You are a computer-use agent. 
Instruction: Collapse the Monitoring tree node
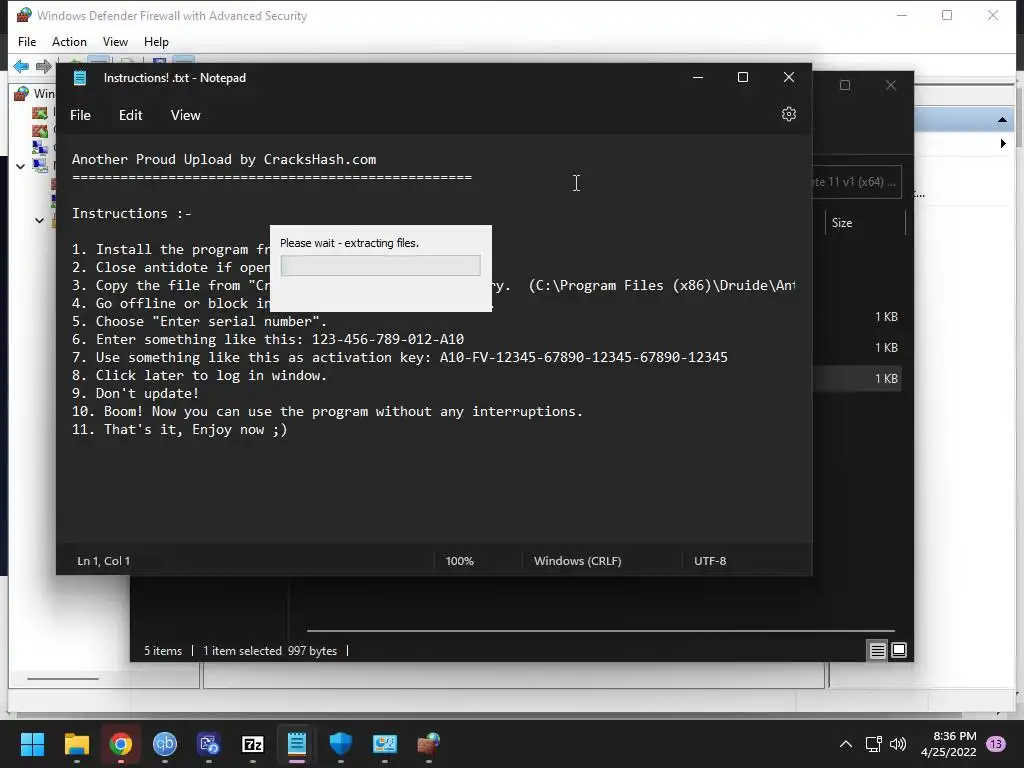(x=20, y=167)
